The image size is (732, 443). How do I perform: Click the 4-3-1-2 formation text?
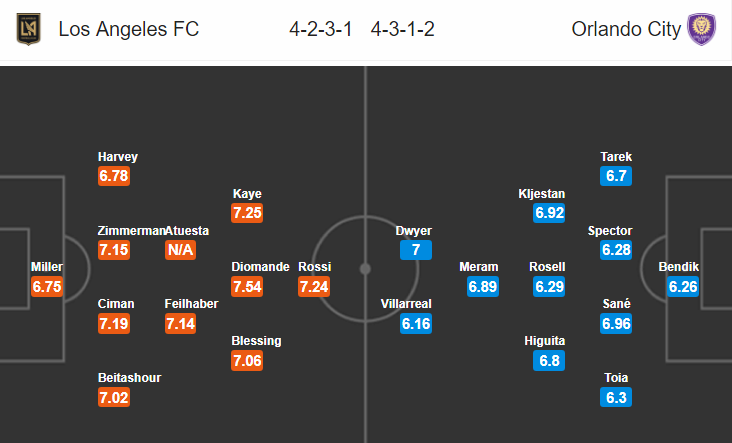point(402,29)
